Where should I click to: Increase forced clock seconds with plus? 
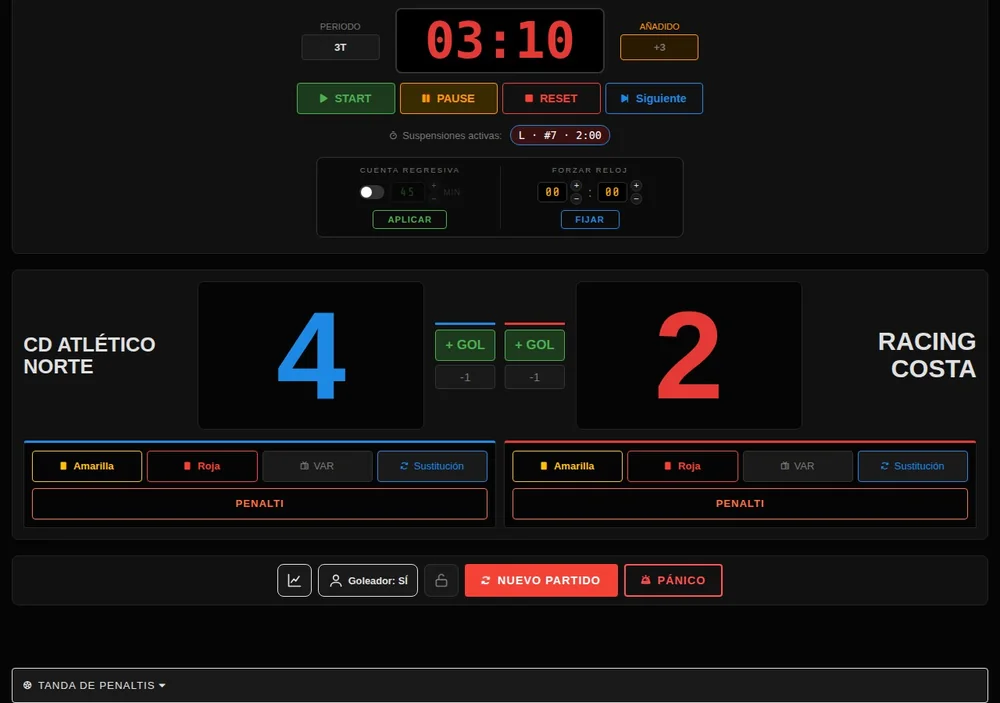pyautogui.click(x=636, y=186)
